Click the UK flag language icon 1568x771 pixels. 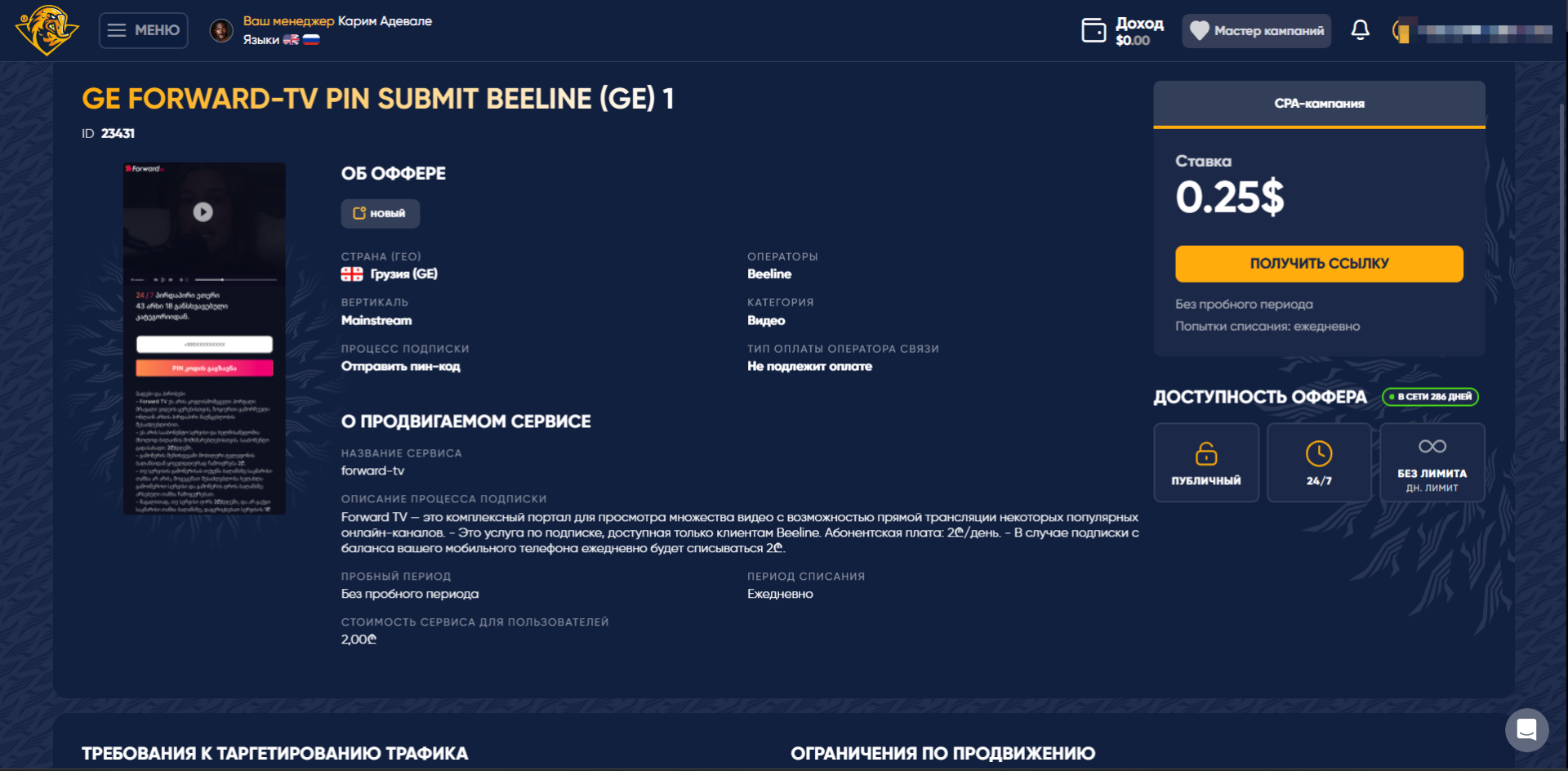pos(291,39)
